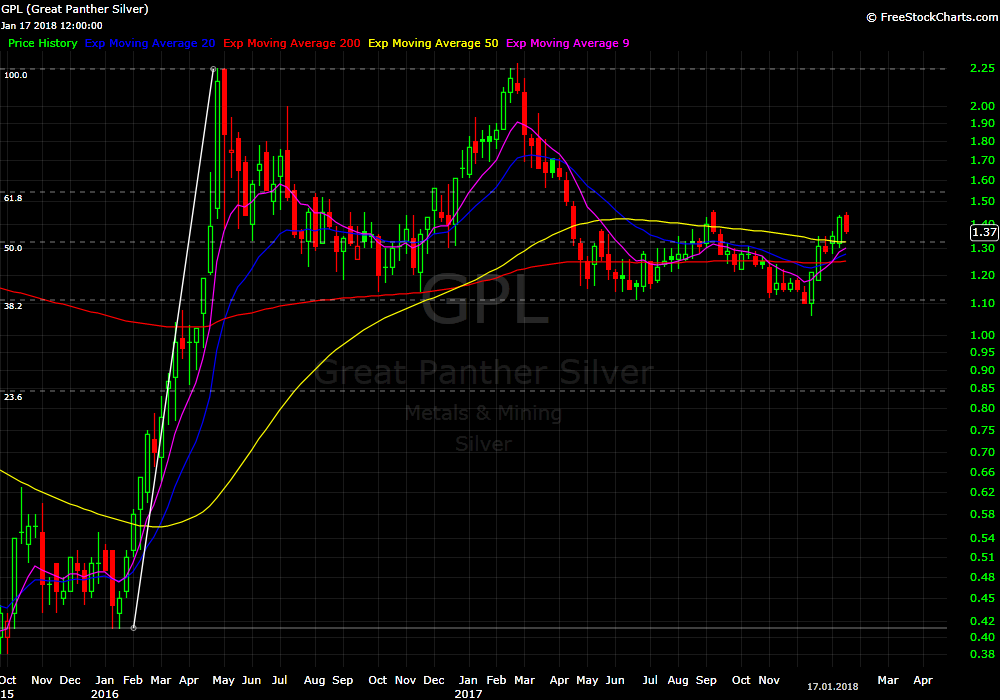Click the Jan 17 2018 12:00:00 timestamp
1000x700 pixels.
coord(52,26)
